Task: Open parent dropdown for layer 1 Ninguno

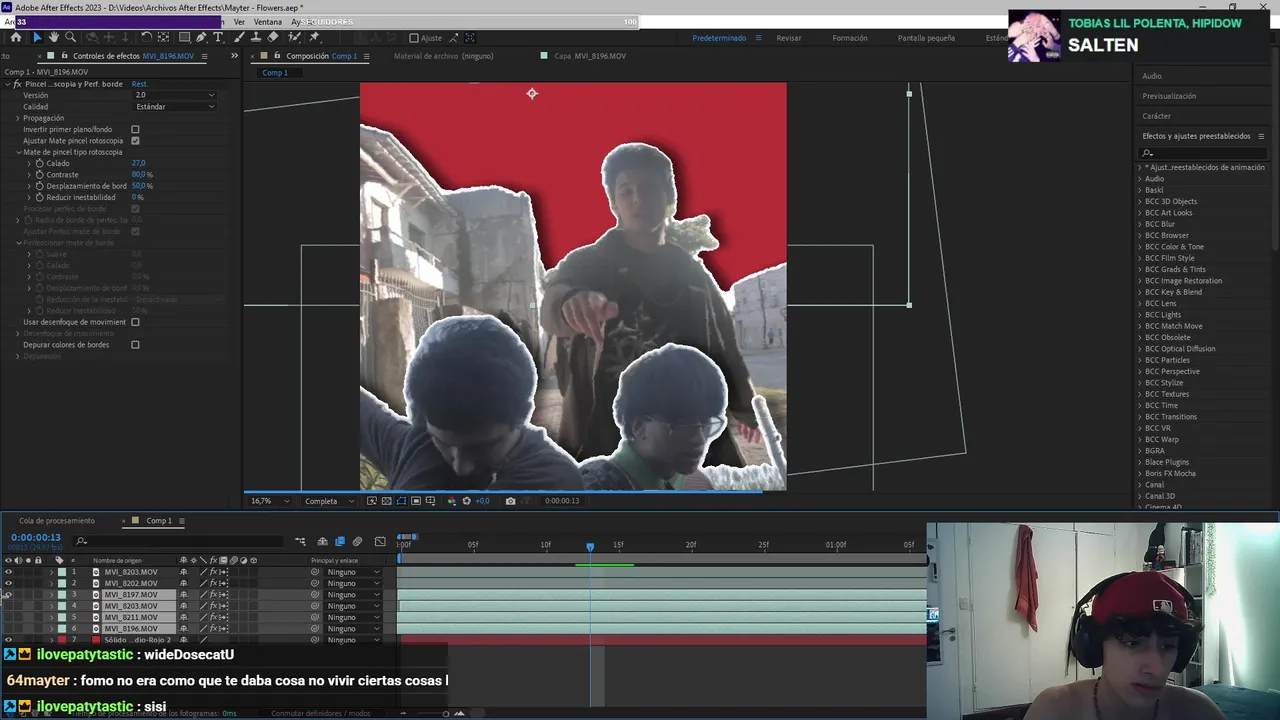Action: tap(353, 572)
